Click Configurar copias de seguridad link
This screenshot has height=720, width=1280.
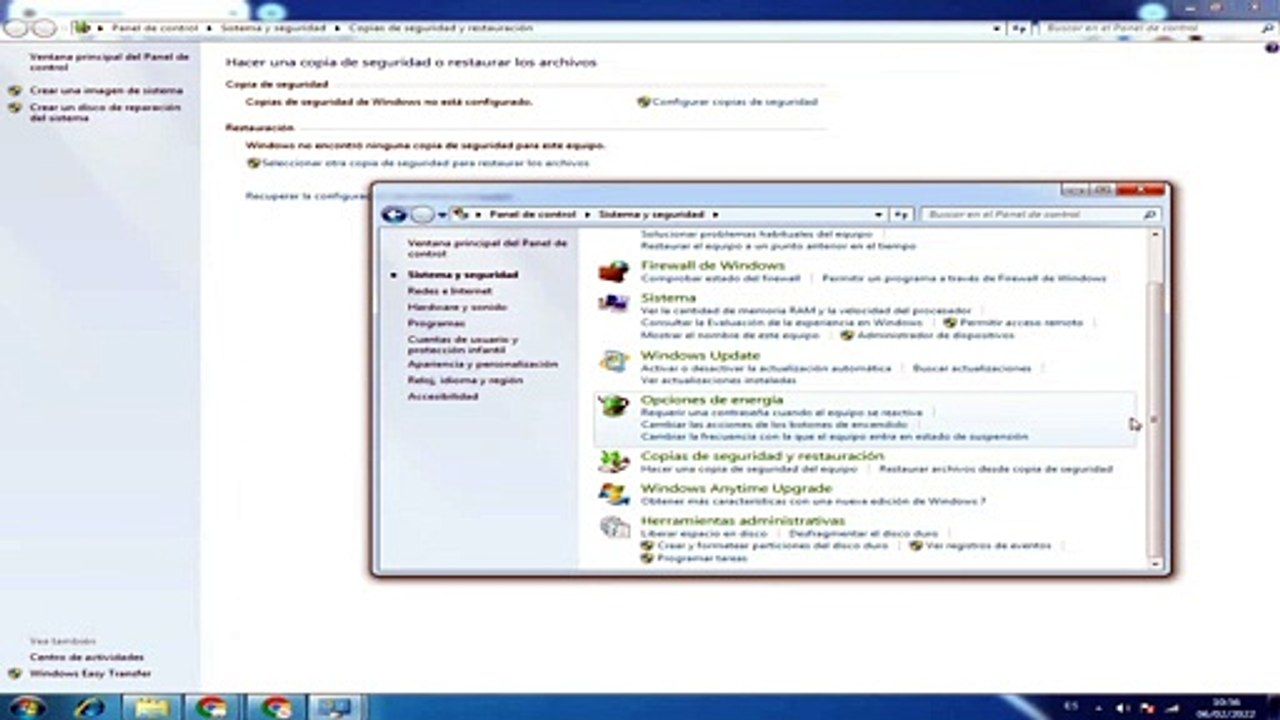(735, 102)
